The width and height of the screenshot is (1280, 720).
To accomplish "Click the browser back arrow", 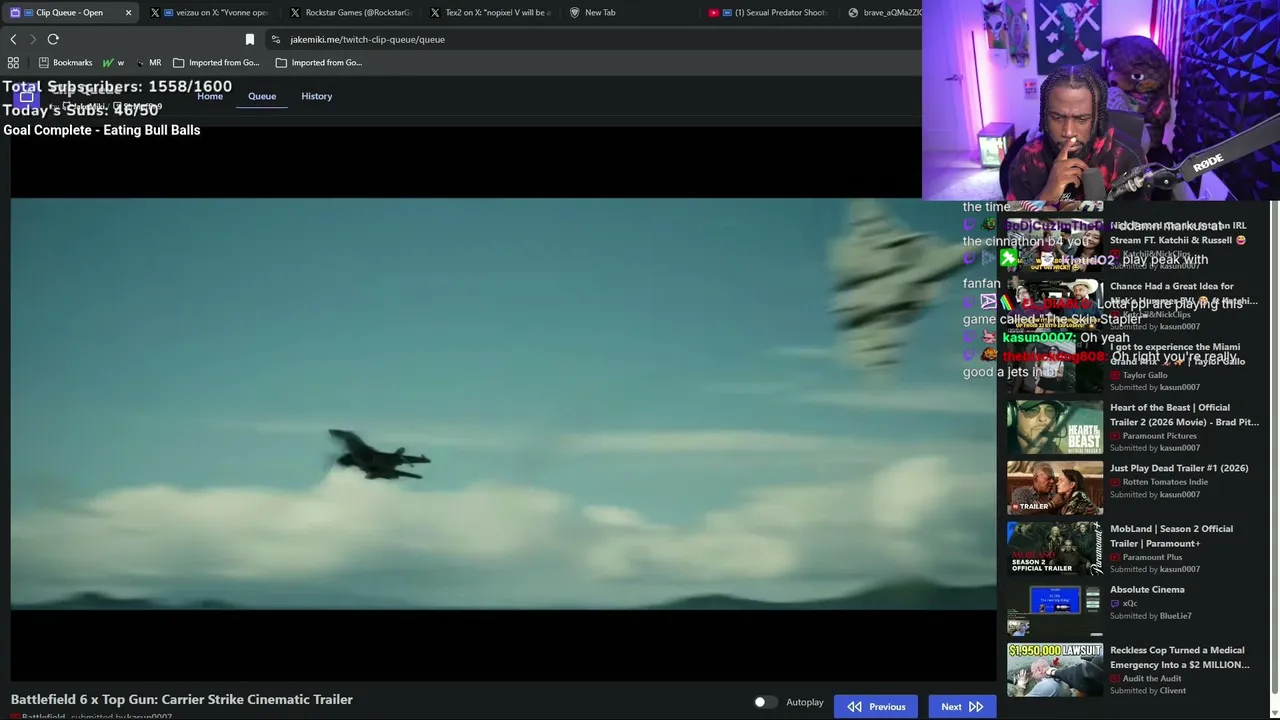I will 13,39.
